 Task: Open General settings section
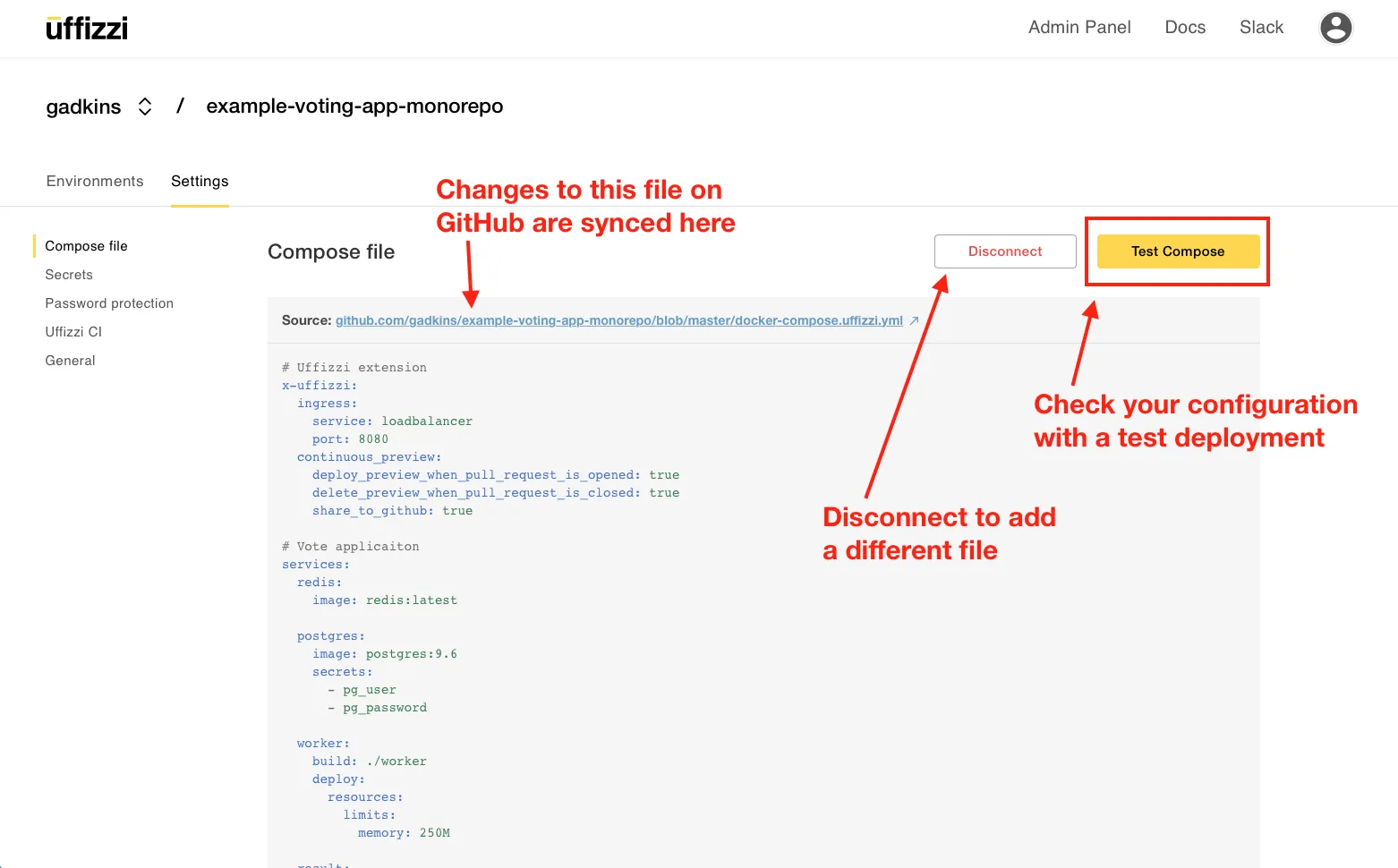click(70, 361)
